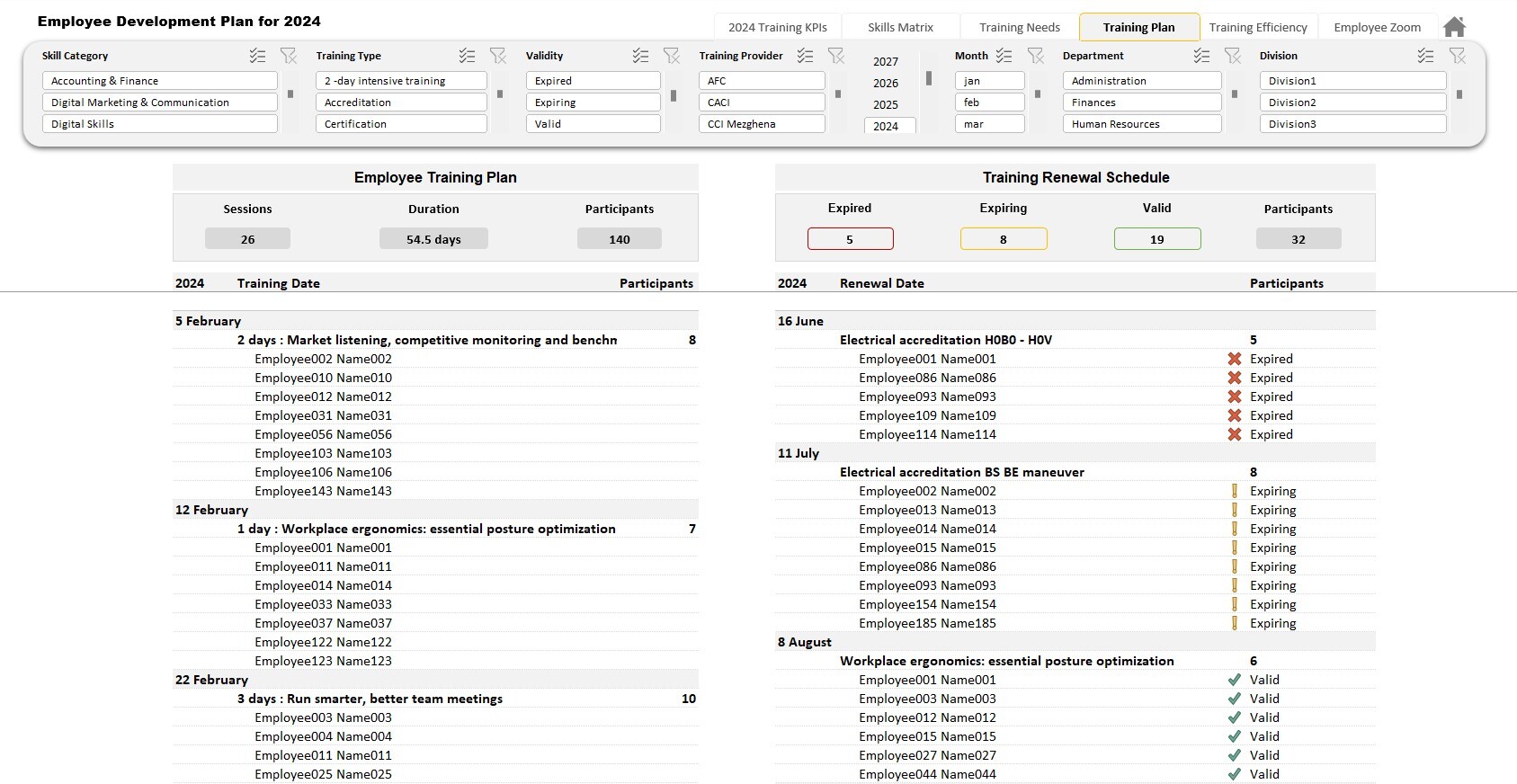Toggle the Expired validity filter item
The width and height of the screenshot is (1517, 784).
click(x=593, y=81)
